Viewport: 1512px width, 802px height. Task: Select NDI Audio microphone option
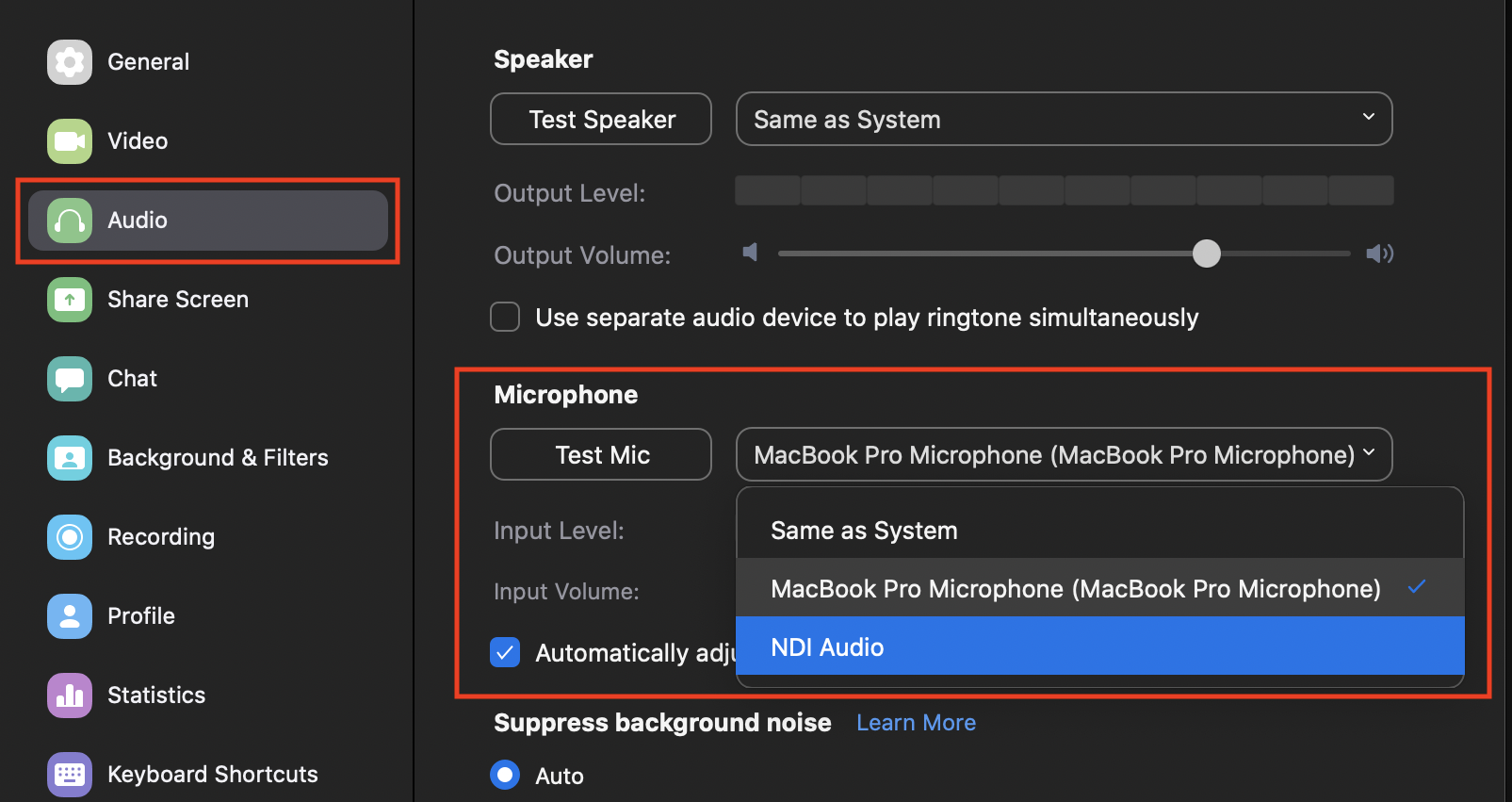1100,647
